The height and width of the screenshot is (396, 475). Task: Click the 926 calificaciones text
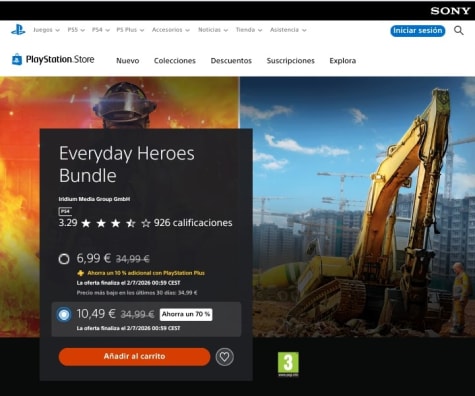(193, 223)
